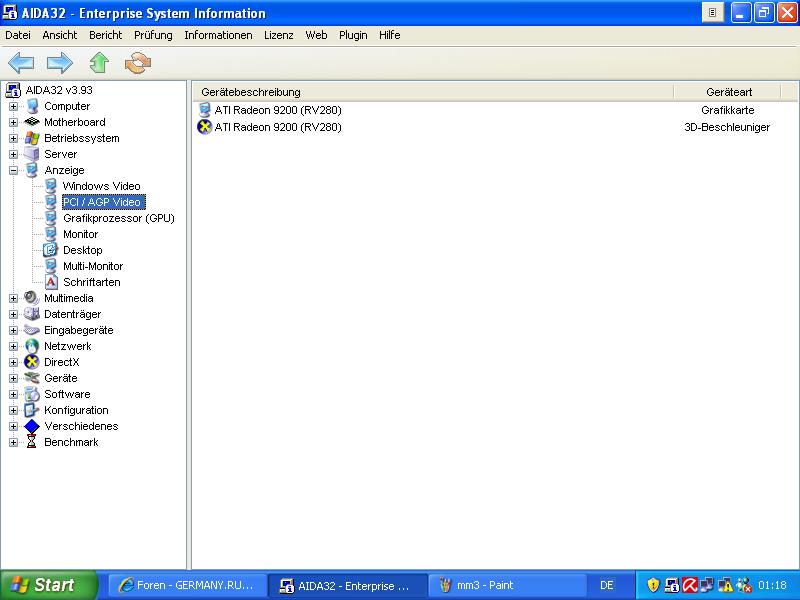This screenshot has width=800, height=600.
Task: Open the Datei menu
Action: click(x=18, y=35)
